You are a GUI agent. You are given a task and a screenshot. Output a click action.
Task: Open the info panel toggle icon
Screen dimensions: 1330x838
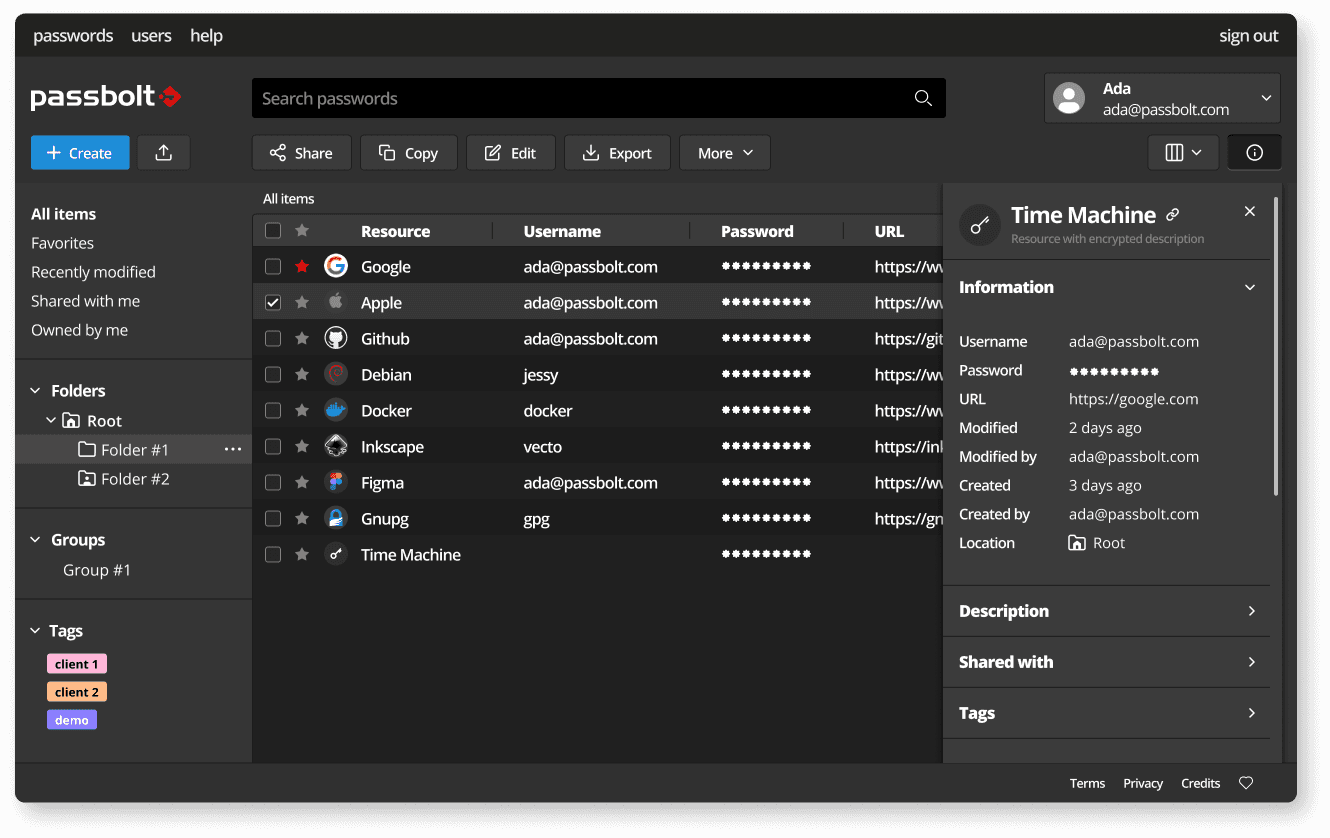click(1254, 153)
